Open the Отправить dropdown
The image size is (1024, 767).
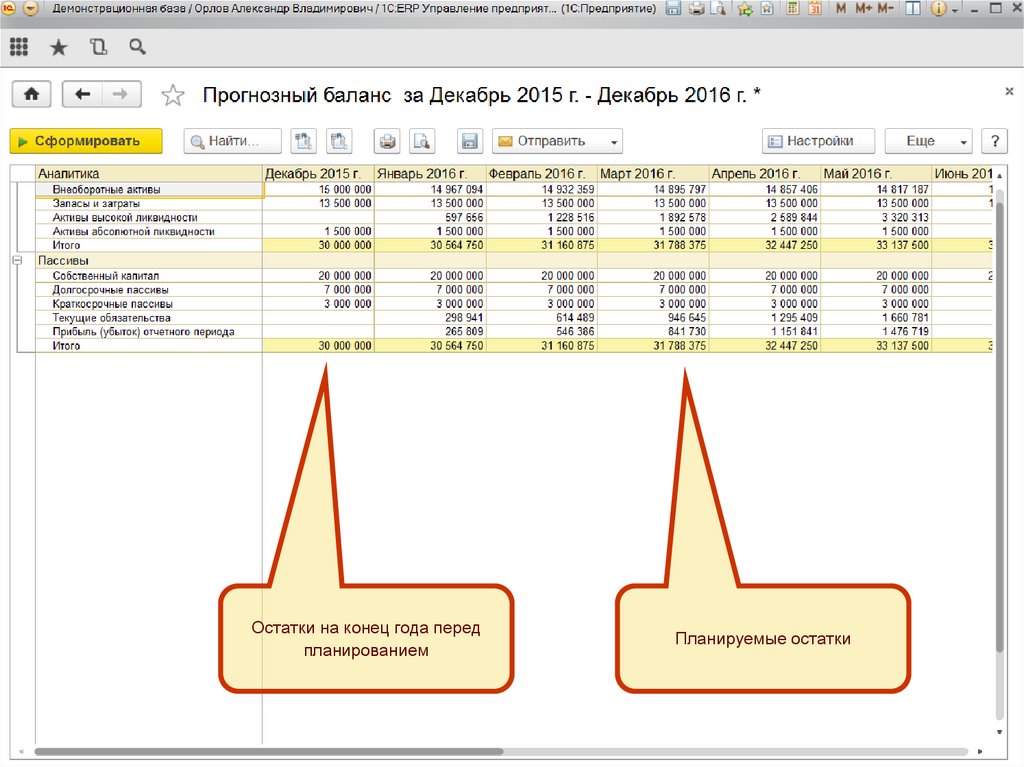557,141
